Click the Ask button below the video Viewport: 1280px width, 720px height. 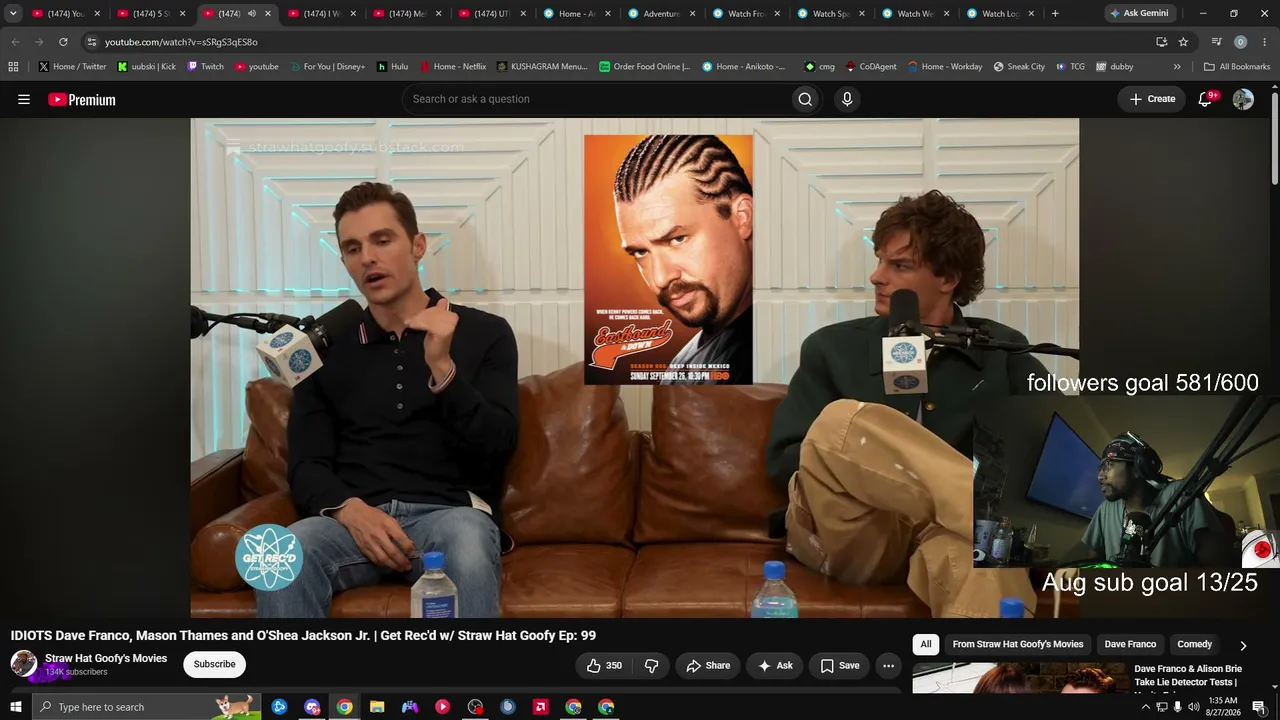pos(775,665)
